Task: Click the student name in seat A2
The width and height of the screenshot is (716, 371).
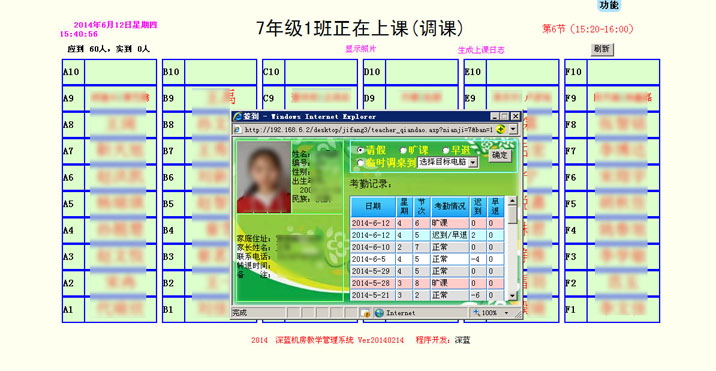Action: tap(121, 283)
